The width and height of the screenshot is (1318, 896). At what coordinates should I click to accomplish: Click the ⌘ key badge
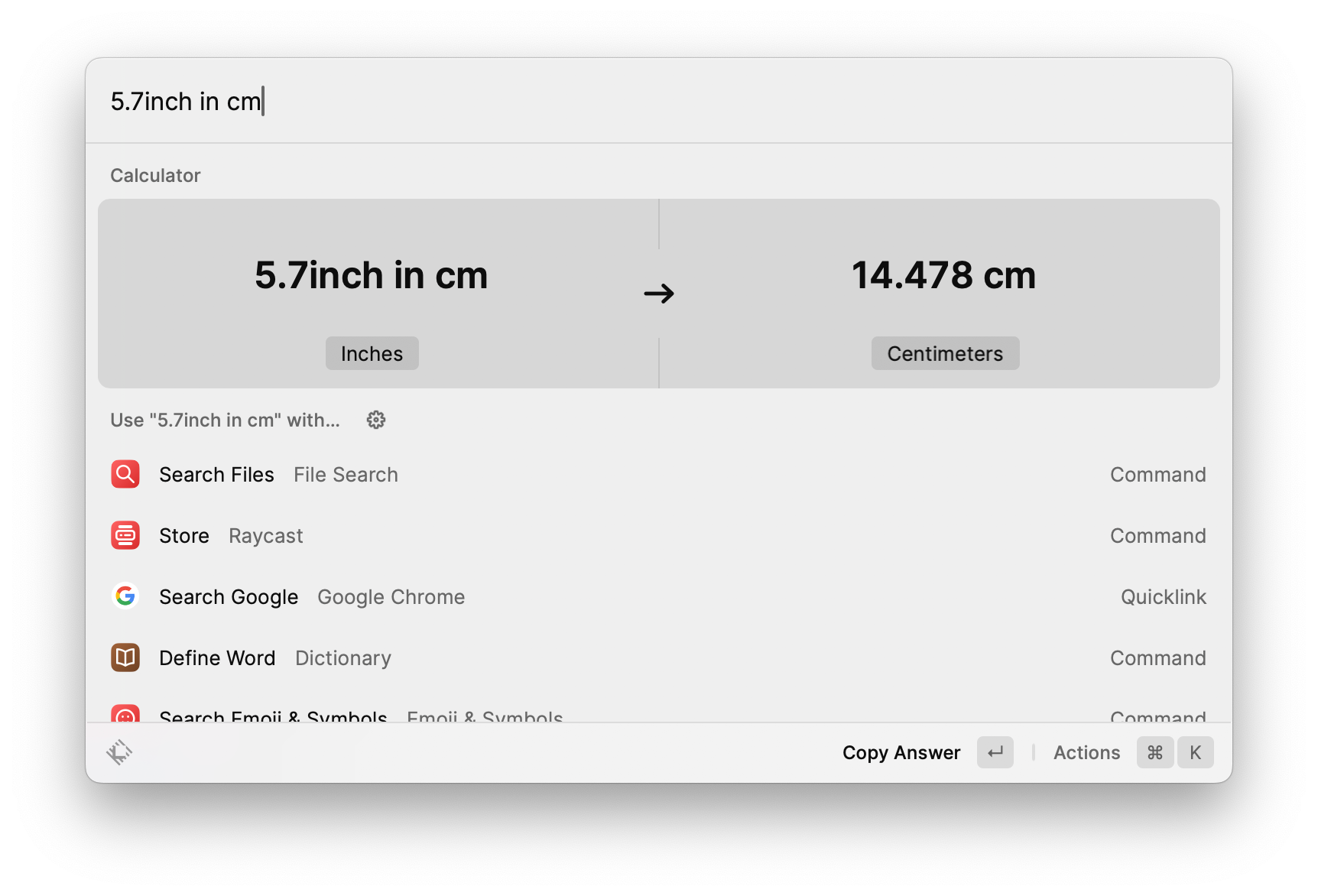pyautogui.click(x=1155, y=752)
